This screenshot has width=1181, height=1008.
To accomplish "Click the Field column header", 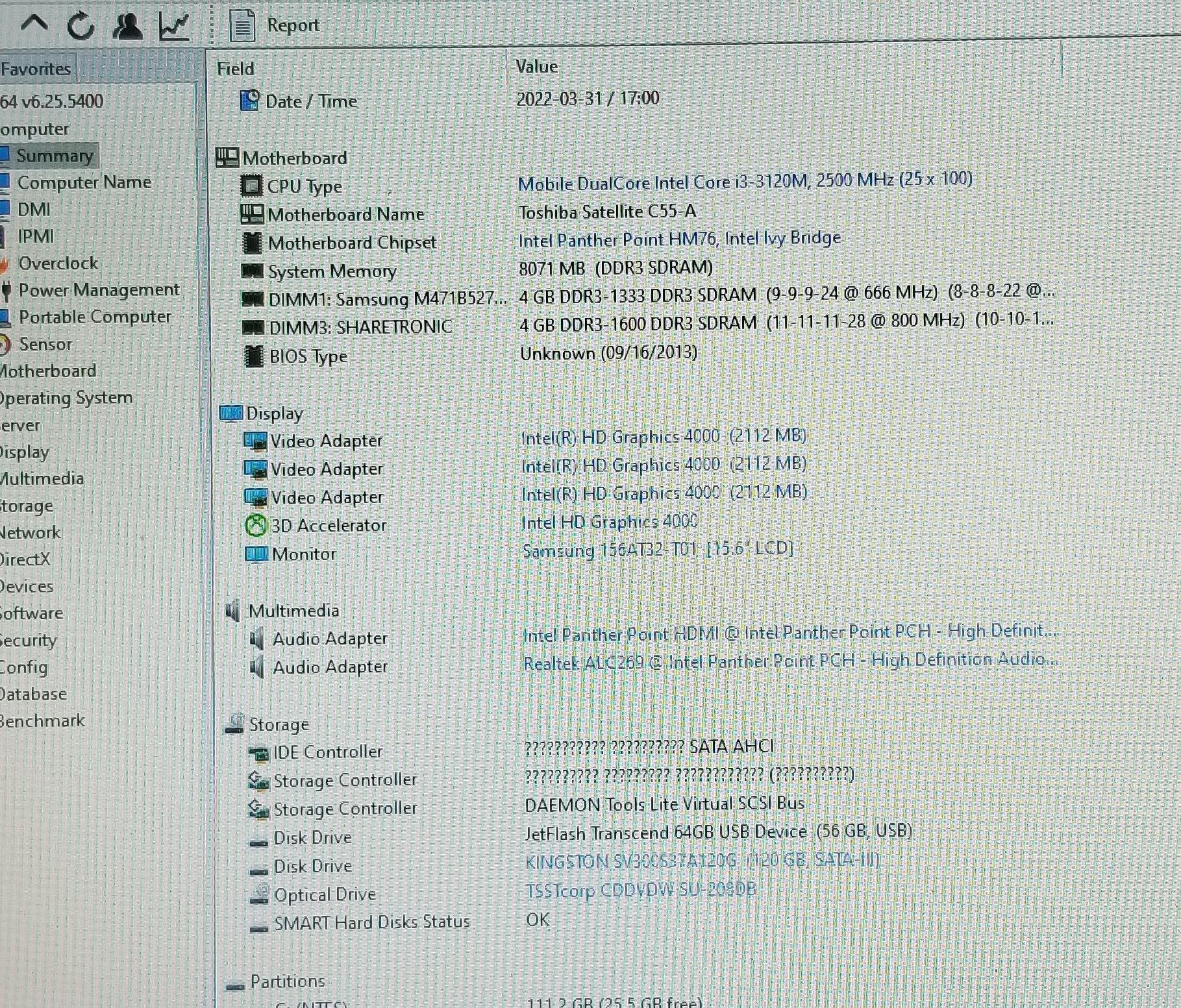I will tap(236, 69).
